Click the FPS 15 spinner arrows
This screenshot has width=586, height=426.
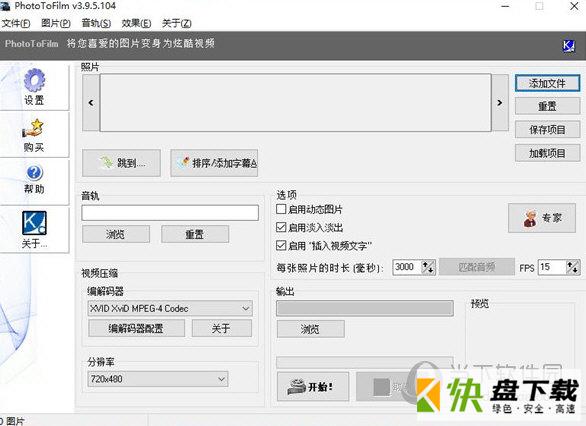573,267
